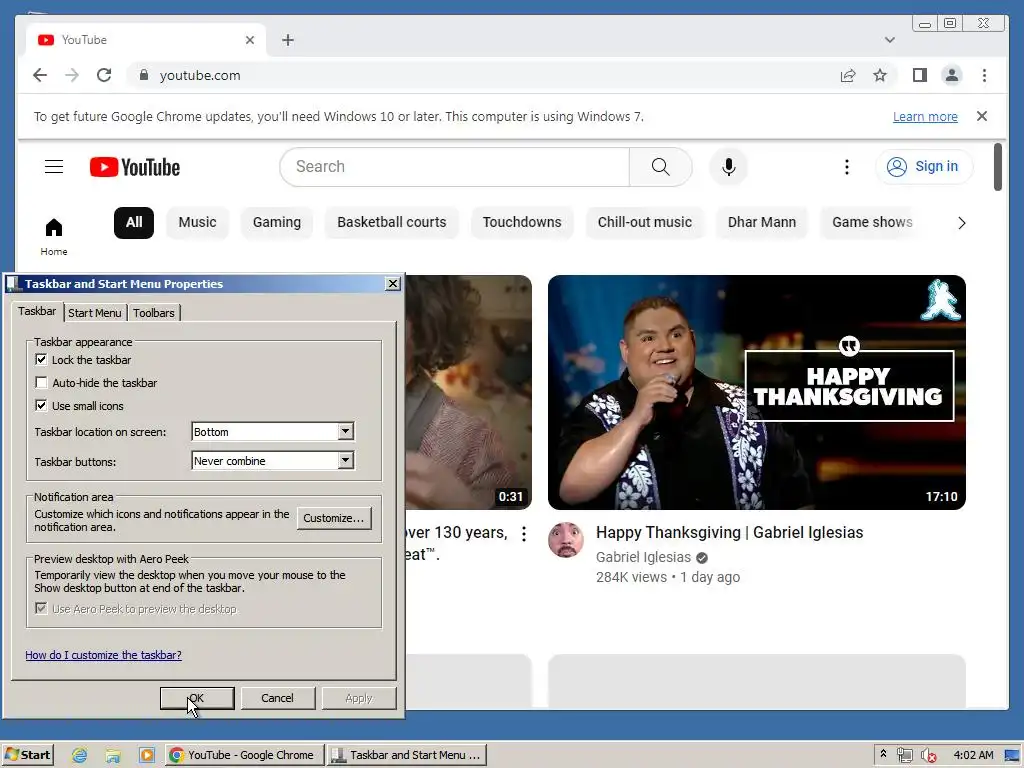The width and height of the screenshot is (1024, 768).
Task: Click the Chrome forward arrow
Action: 72,75
